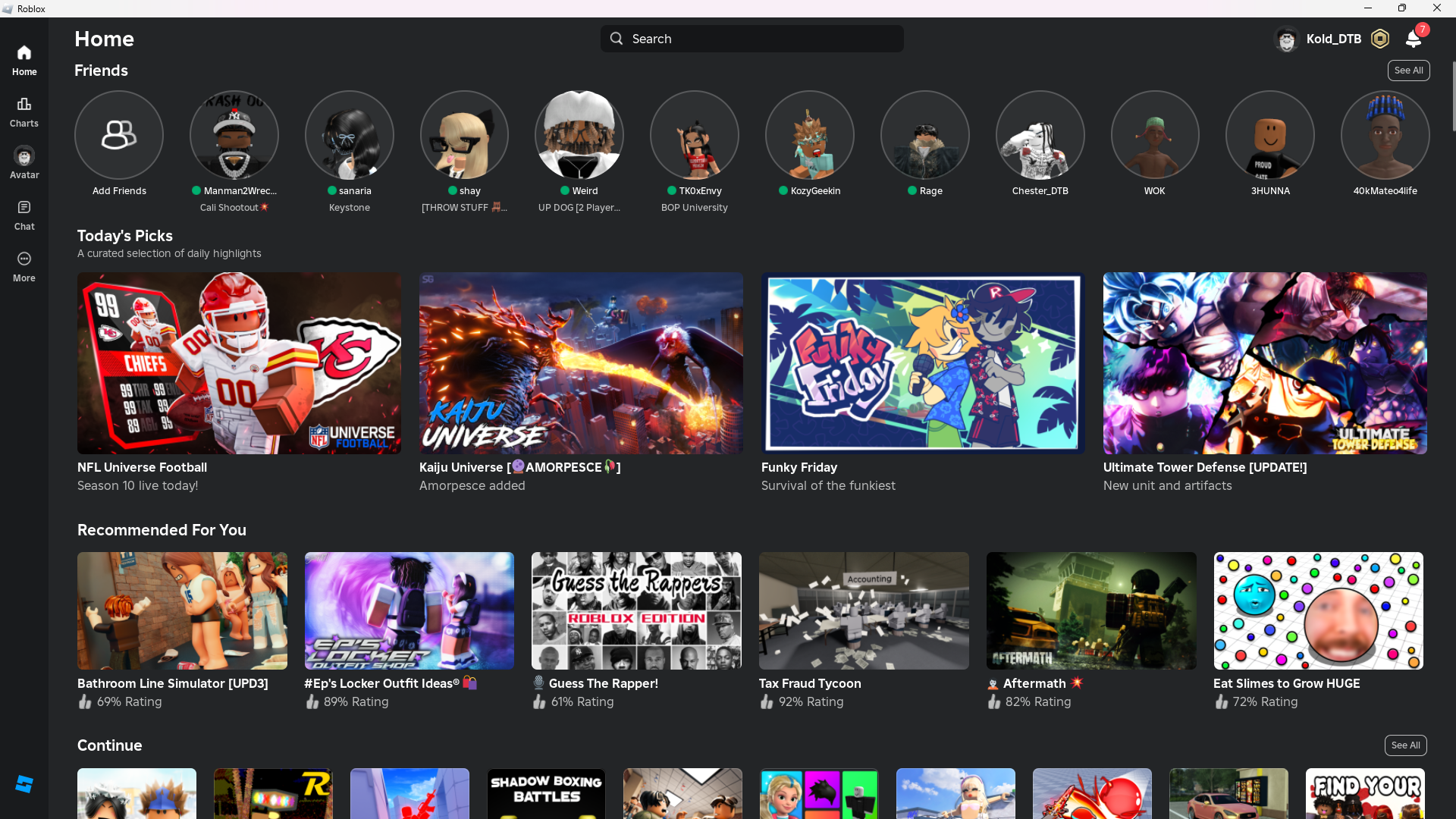Click Keystone status under sanaria
Viewport: 1456px width, 819px height.
[350, 208]
